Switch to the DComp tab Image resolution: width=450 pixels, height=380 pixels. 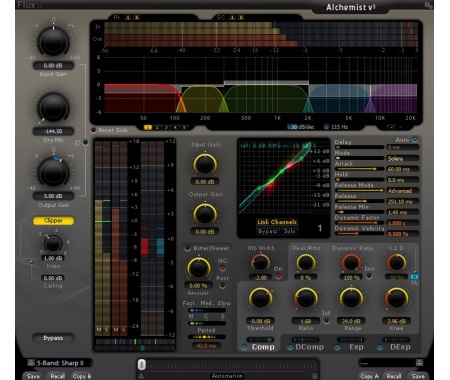click(310, 347)
